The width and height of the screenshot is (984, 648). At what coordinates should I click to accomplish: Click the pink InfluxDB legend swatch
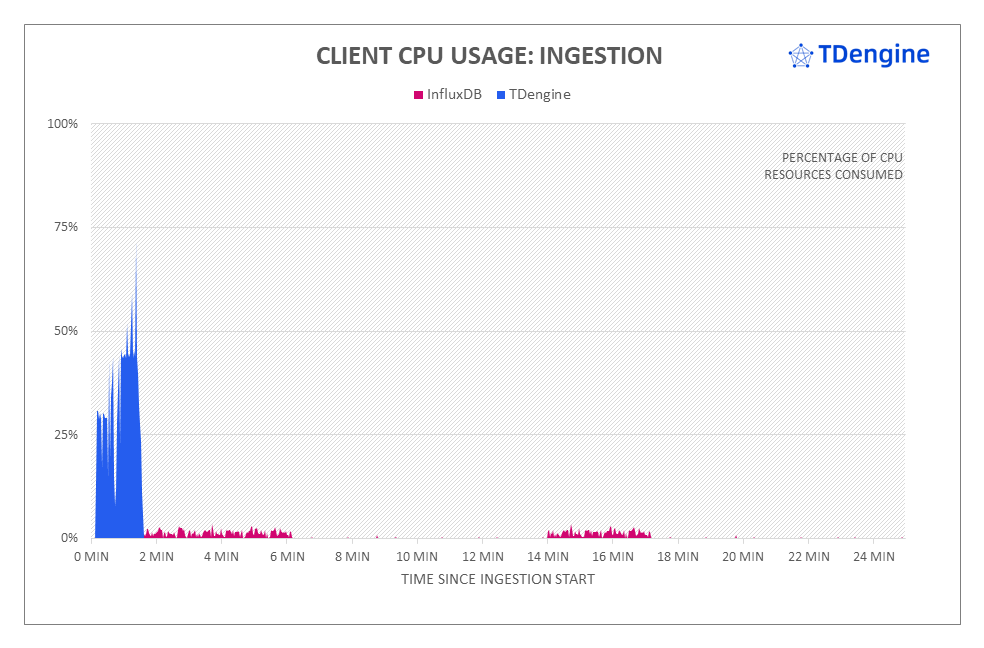coord(418,95)
